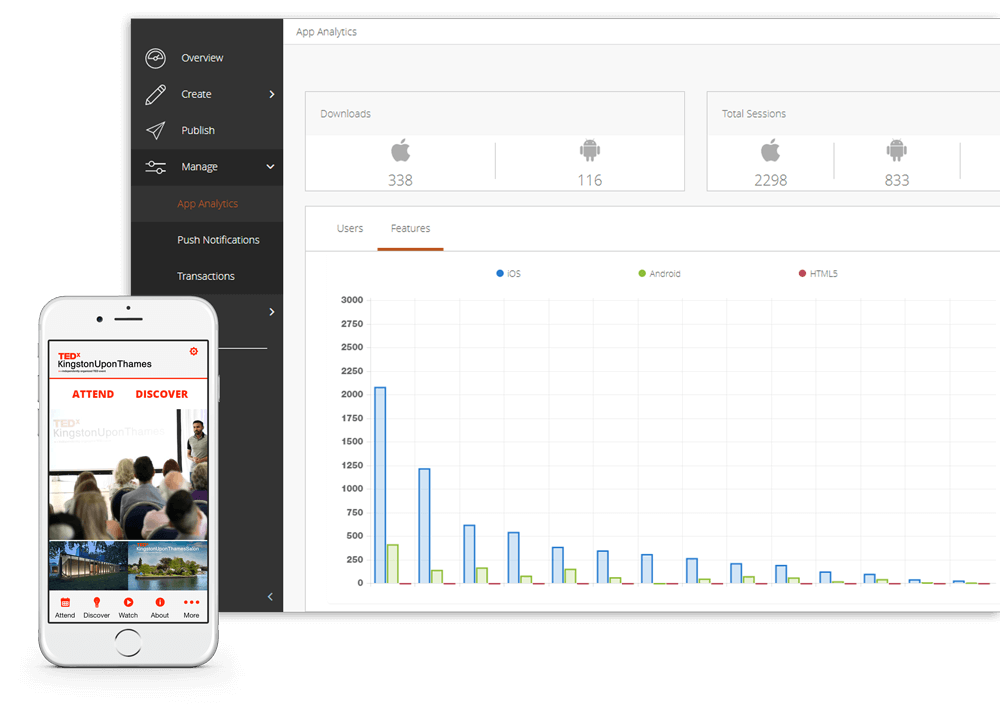
Task: Click the iOS sessions count 2298
Action: coord(770,181)
